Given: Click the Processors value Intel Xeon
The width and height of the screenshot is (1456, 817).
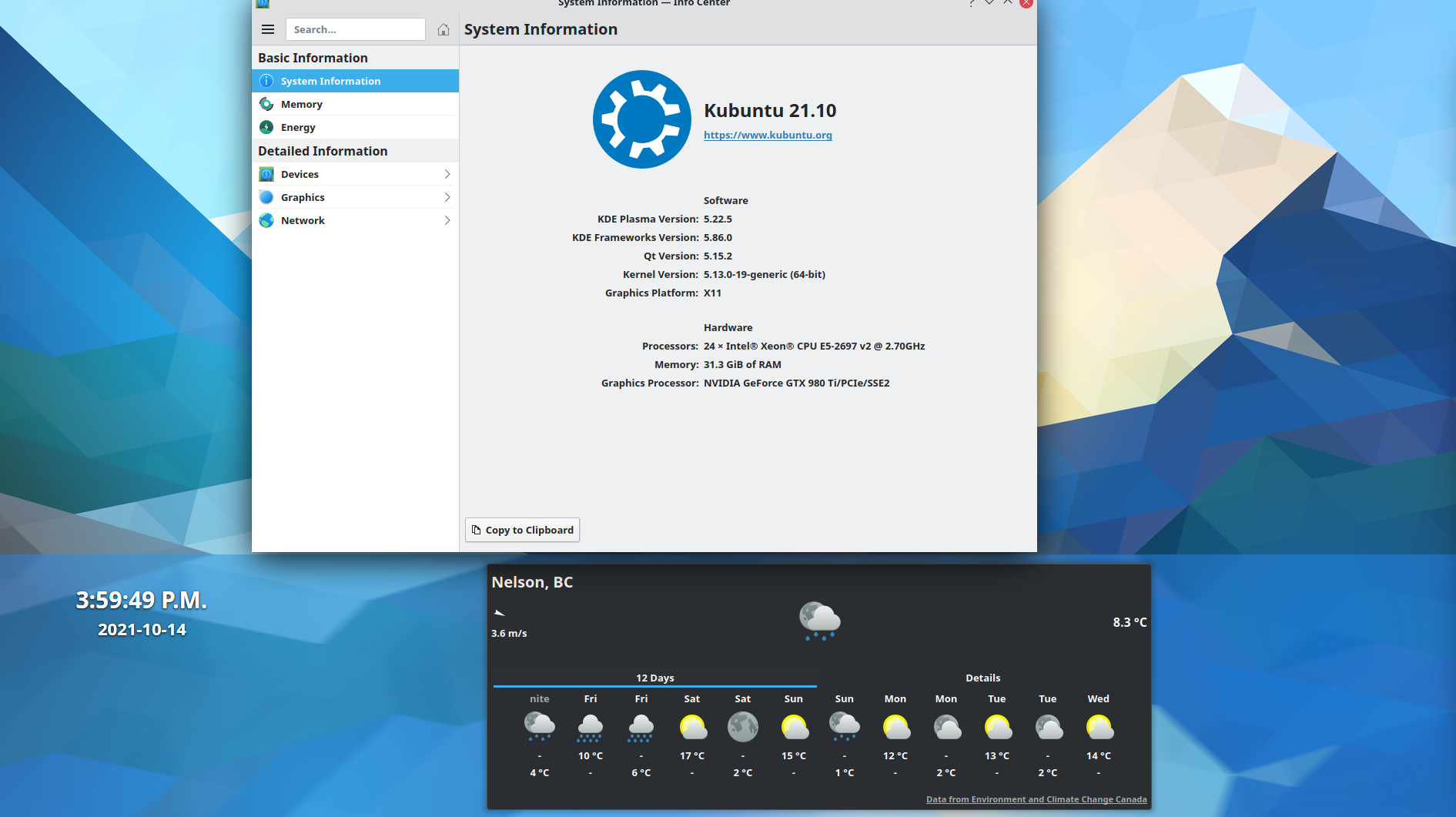Looking at the screenshot, I should (x=814, y=346).
